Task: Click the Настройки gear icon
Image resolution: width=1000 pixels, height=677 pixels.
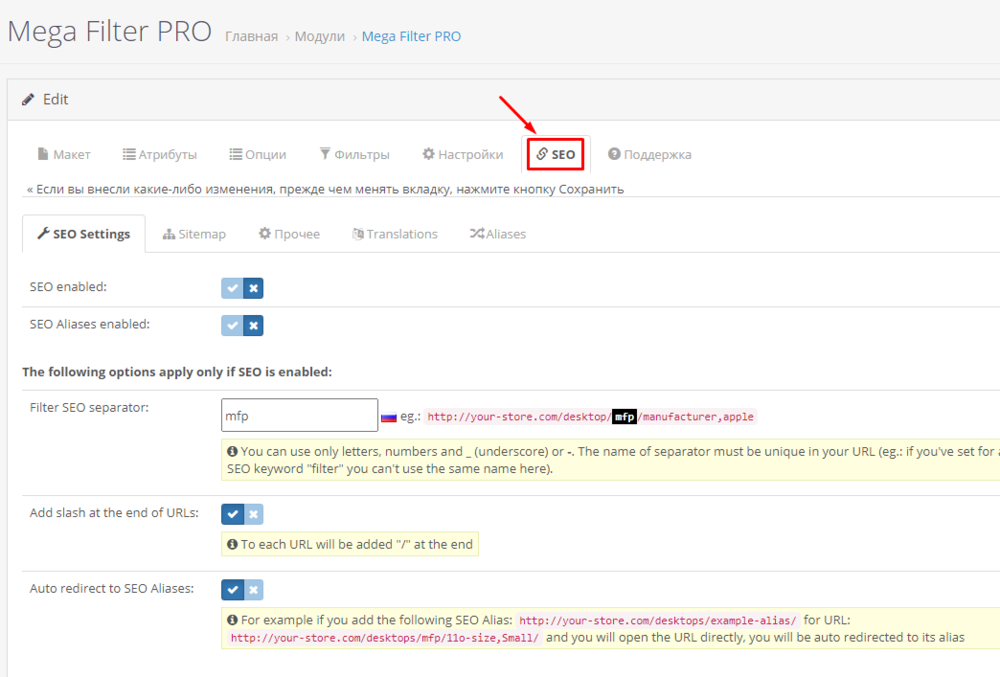Action: [429, 154]
